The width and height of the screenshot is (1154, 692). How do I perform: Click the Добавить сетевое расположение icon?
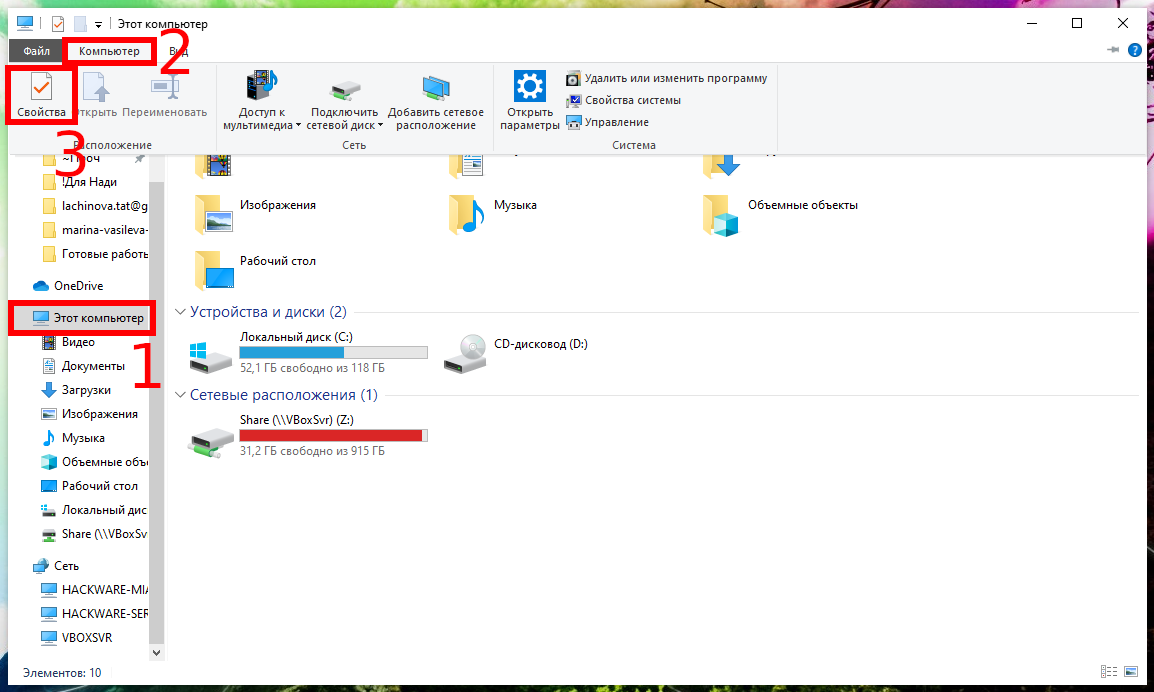435,88
